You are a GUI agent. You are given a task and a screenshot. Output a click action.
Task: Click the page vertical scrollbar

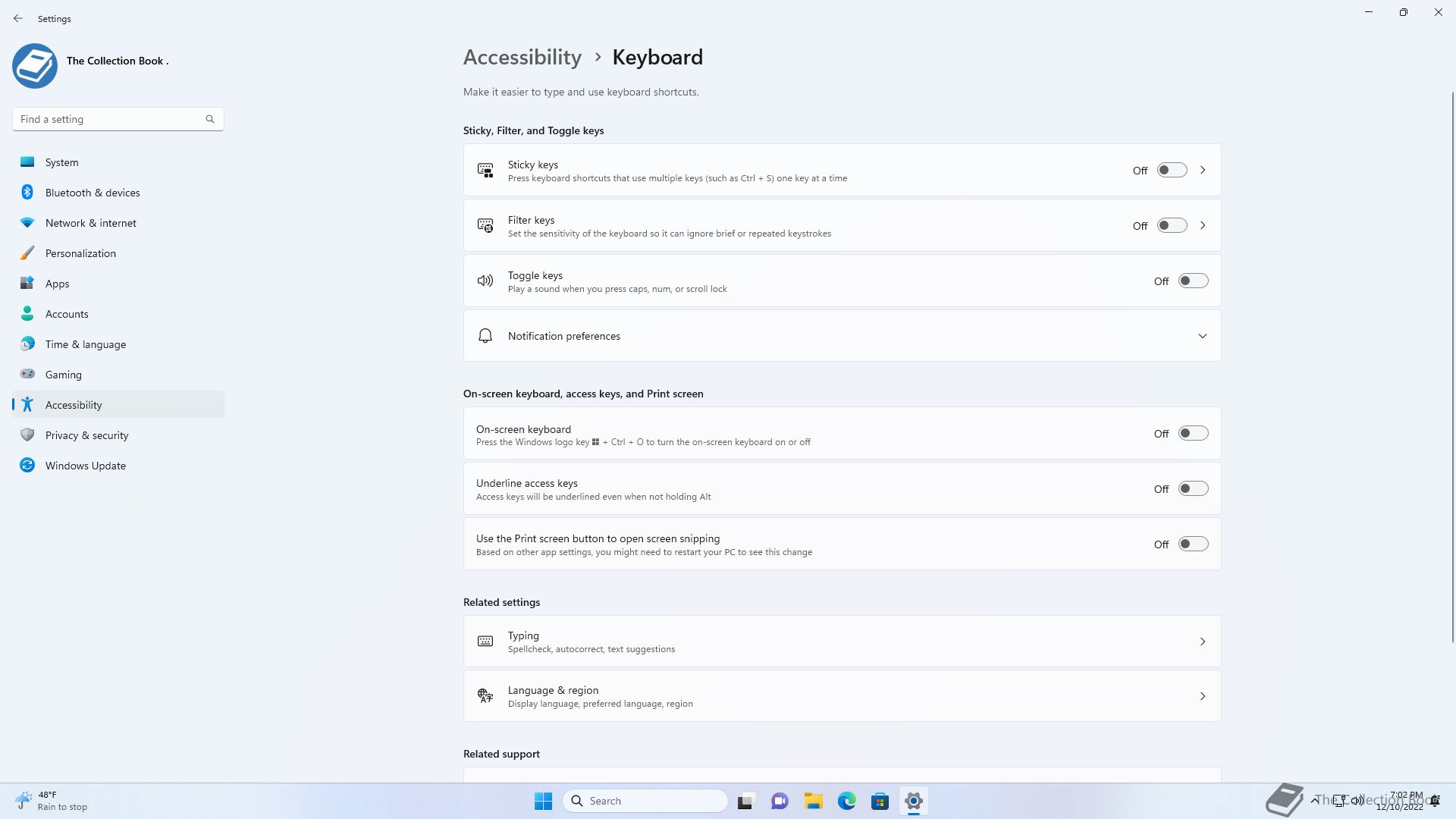tap(1453, 367)
